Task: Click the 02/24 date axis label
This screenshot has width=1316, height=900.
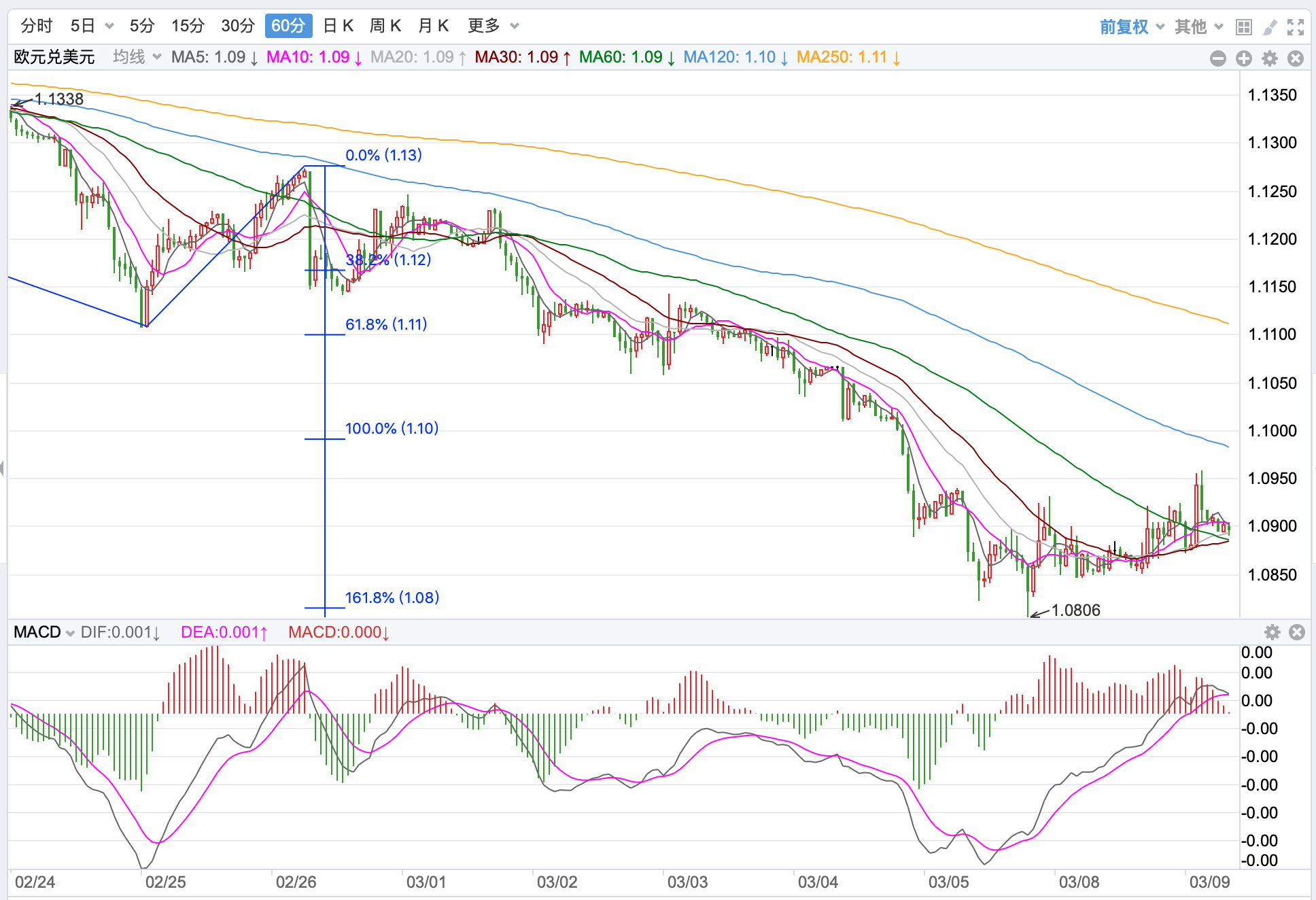Action: click(x=35, y=882)
